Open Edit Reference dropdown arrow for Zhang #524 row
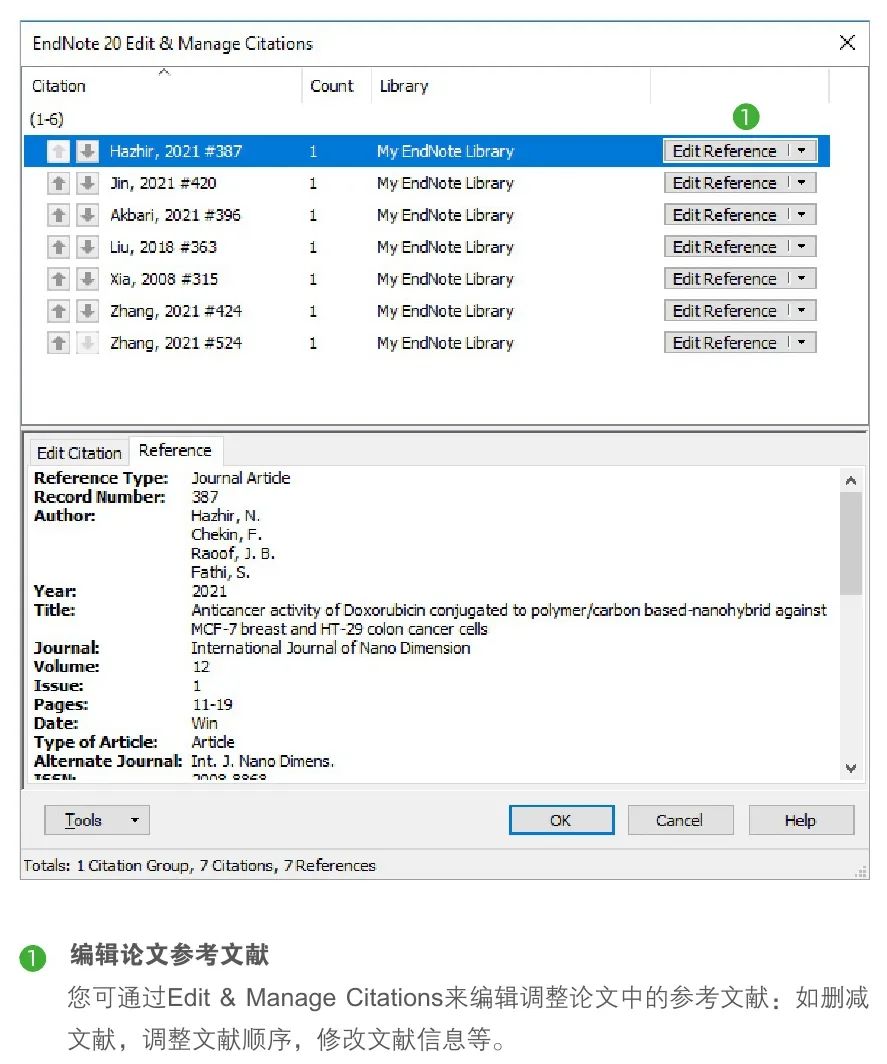The image size is (887, 1064). pos(801,342)
